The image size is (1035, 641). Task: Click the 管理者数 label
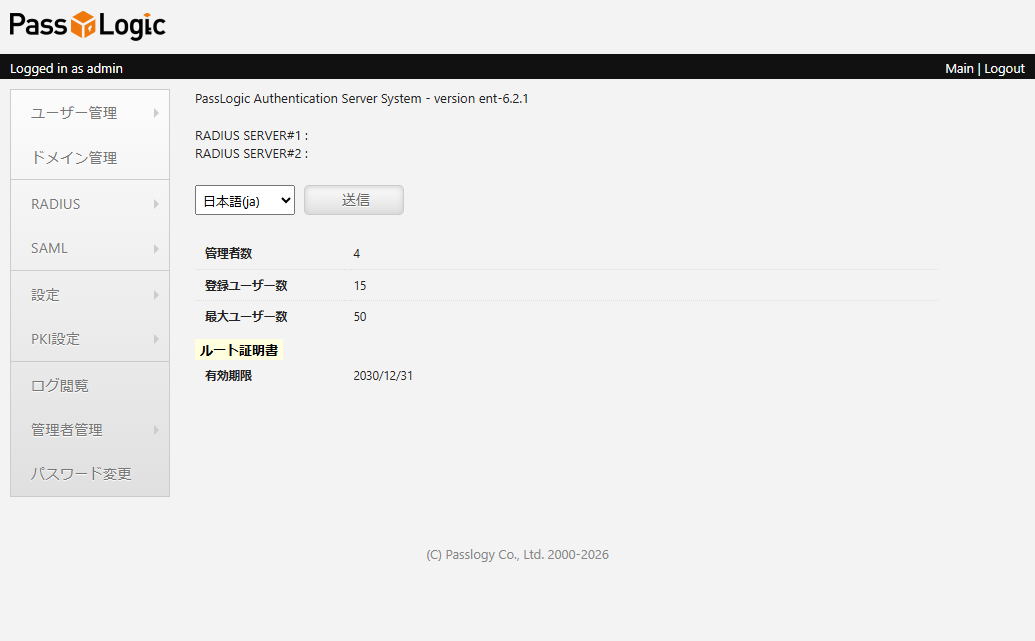[228, 253]
